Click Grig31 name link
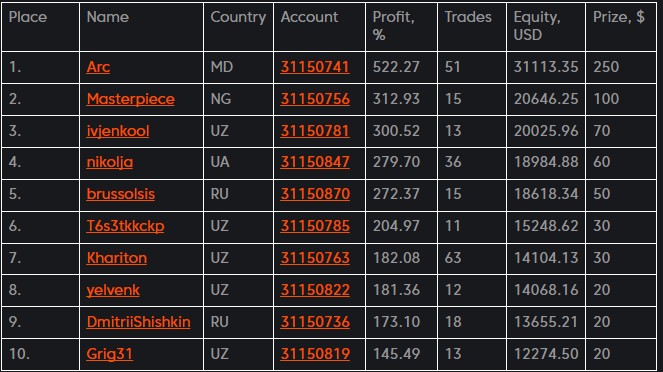This screenshot has width=663, height=372. [x=109, y=354]
